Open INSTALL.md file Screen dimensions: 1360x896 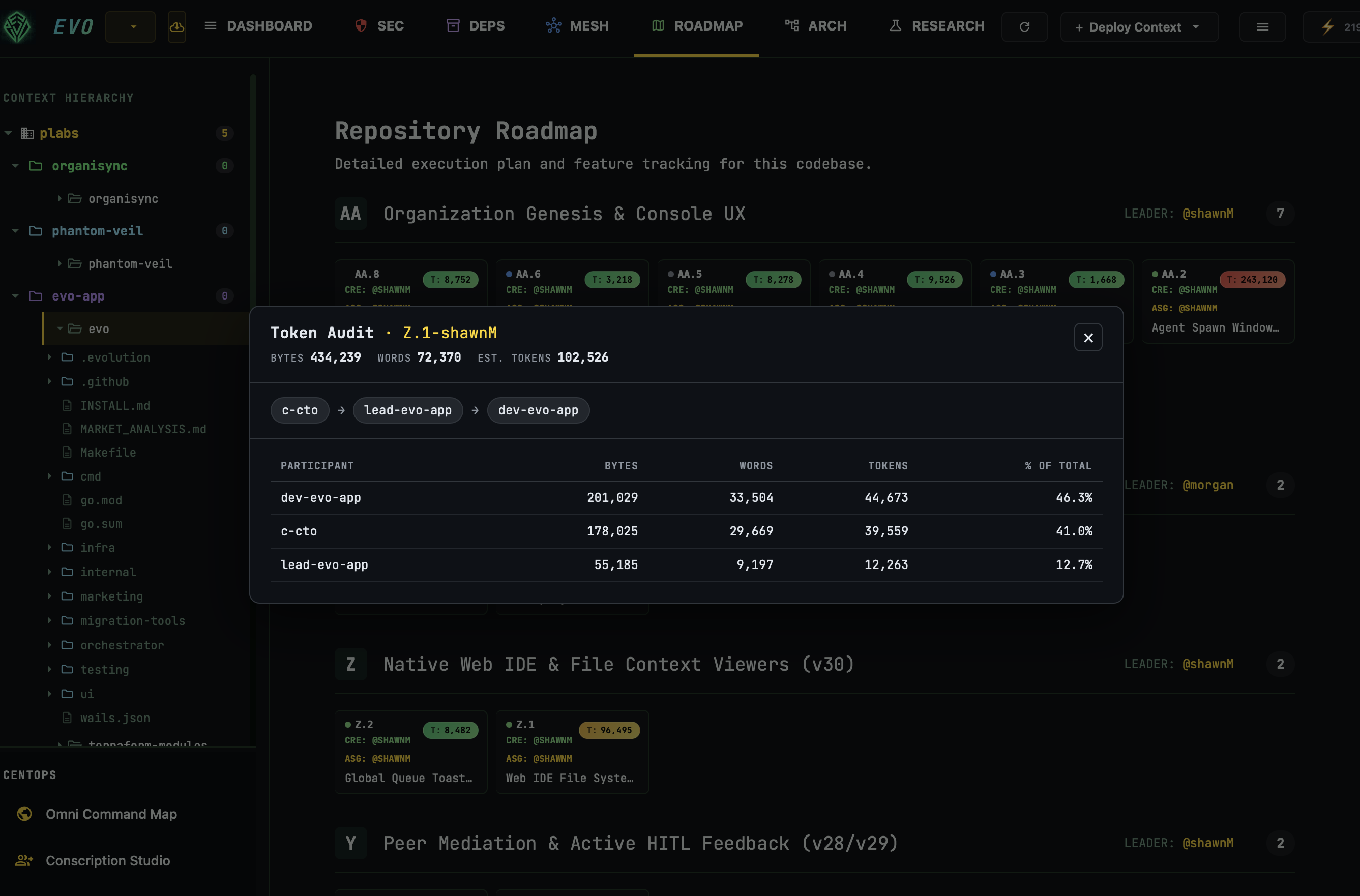[x=115, y=406]
